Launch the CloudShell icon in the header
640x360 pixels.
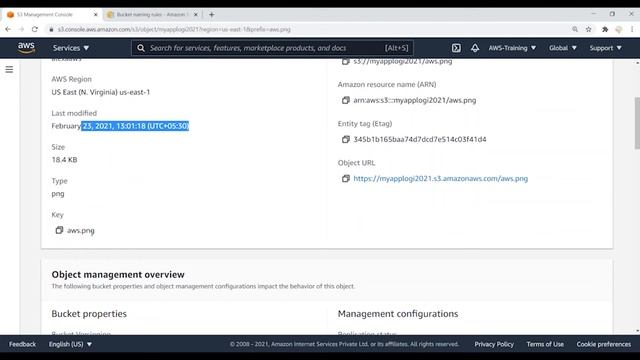tap(456, 48)
